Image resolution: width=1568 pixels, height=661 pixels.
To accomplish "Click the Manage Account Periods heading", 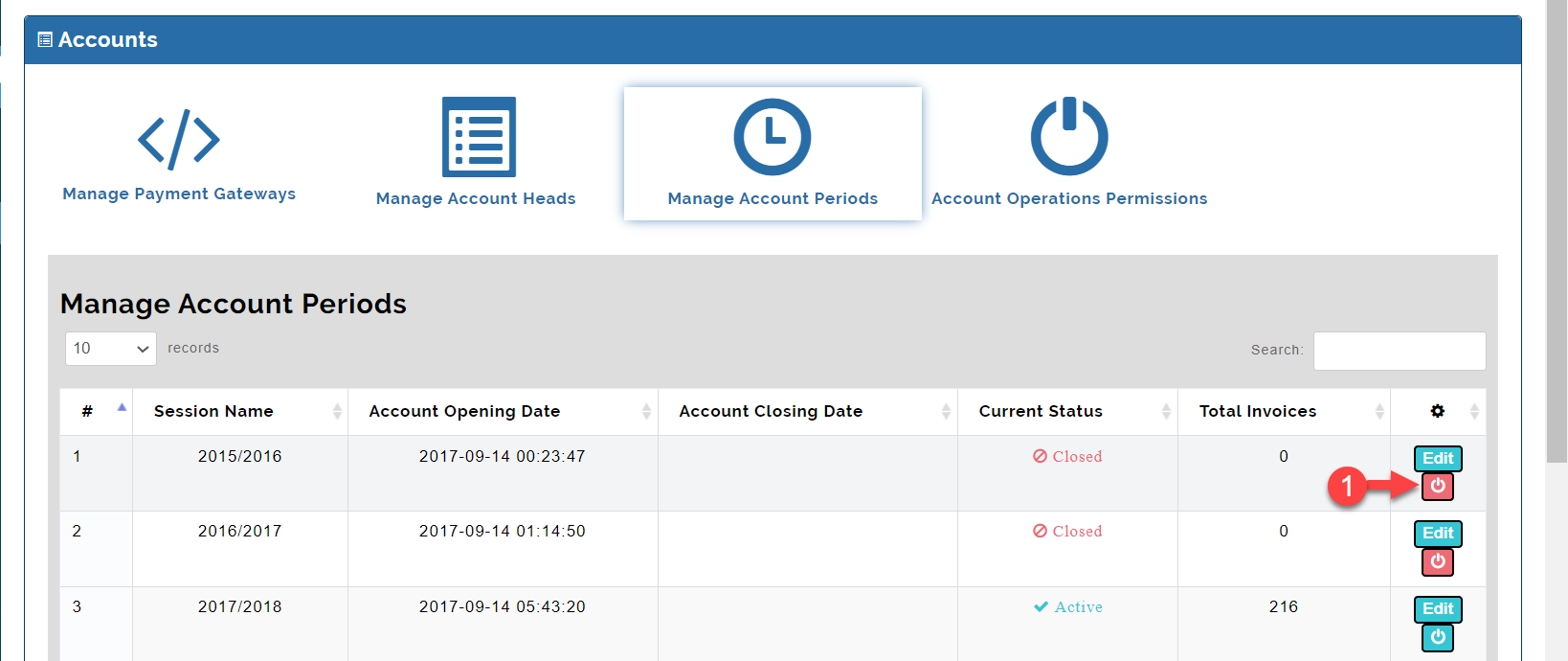I will point(234,304).
